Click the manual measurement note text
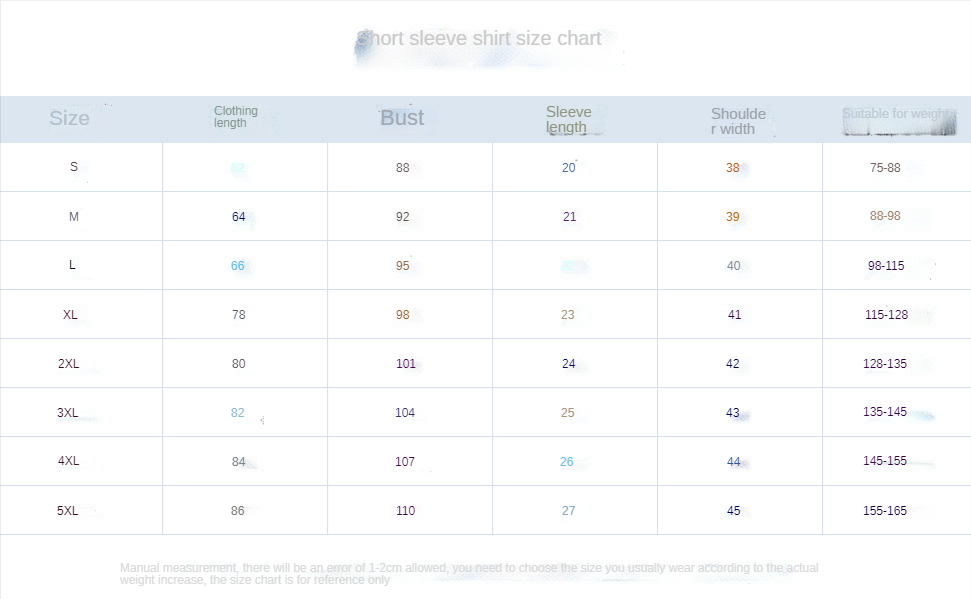971x599 pixels. (x=469, y=574)
